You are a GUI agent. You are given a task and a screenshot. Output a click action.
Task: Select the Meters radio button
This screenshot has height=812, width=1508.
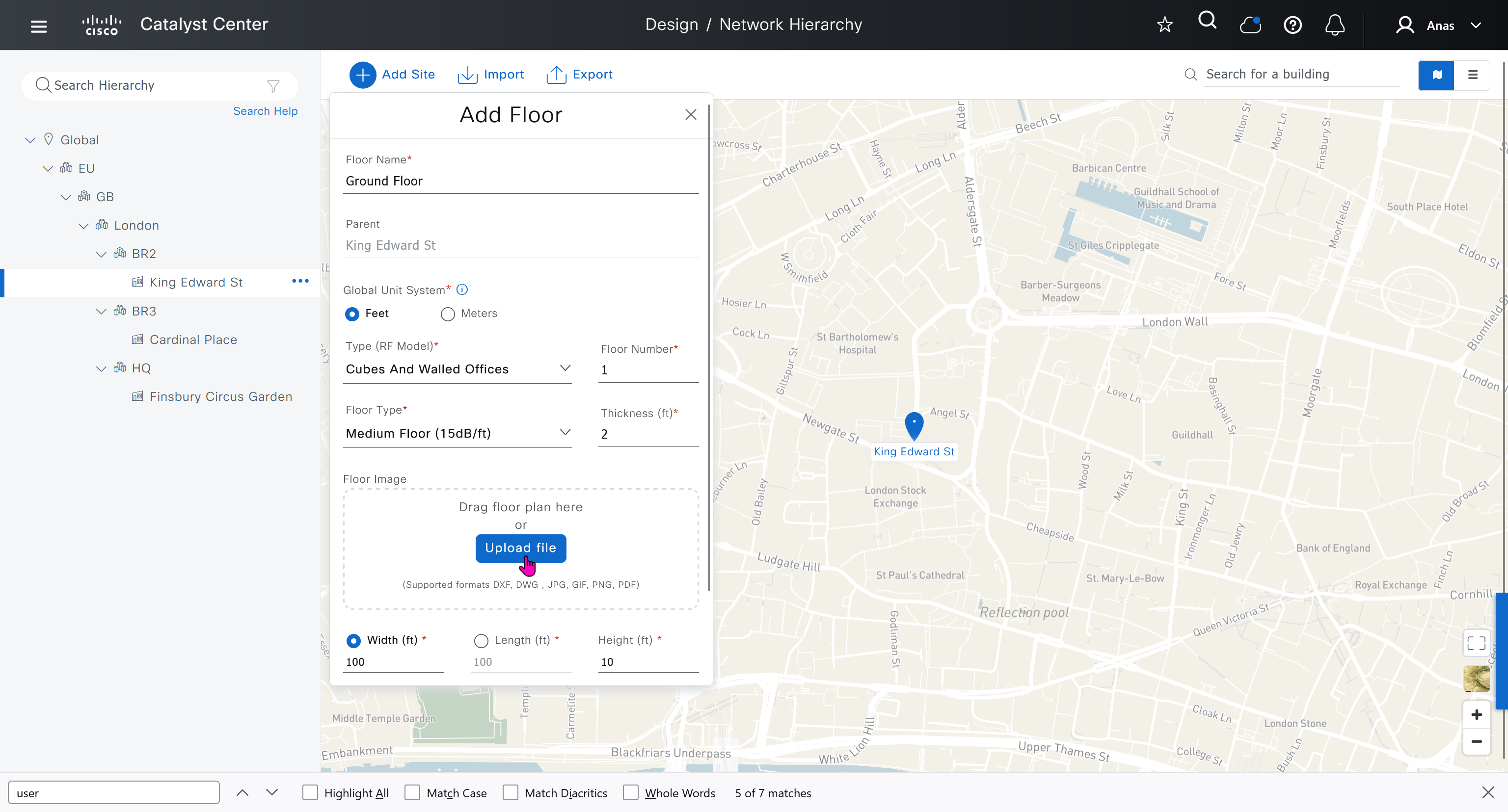point(448,314)
